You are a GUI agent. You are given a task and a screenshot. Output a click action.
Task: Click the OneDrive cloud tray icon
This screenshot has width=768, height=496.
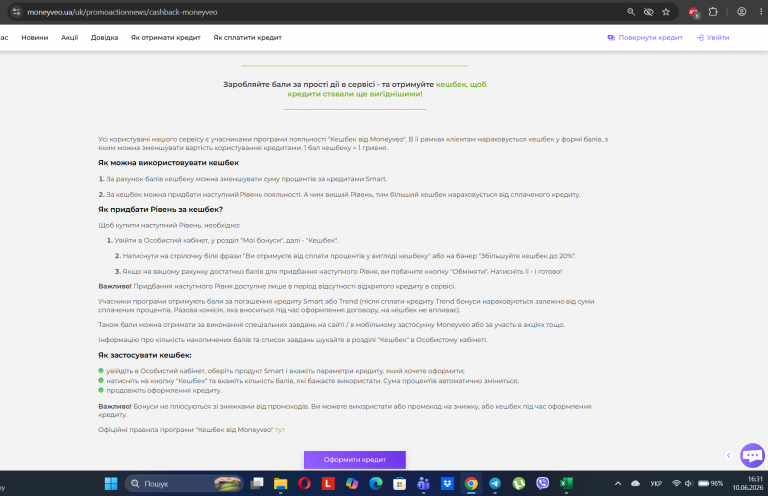pyautogui.click(x=636, y=484)
